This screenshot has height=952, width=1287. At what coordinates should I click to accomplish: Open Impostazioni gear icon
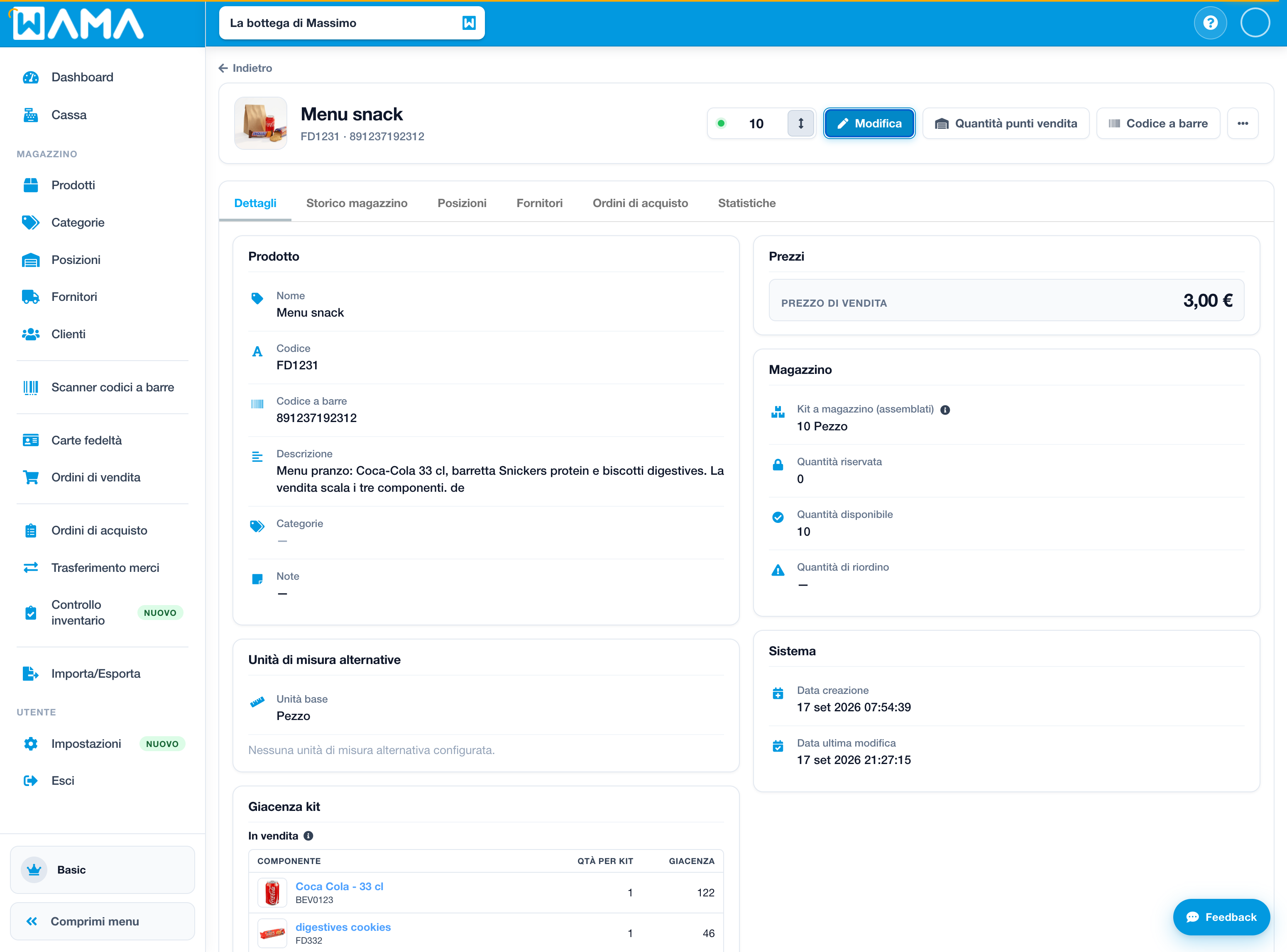(x=31, y=744)
